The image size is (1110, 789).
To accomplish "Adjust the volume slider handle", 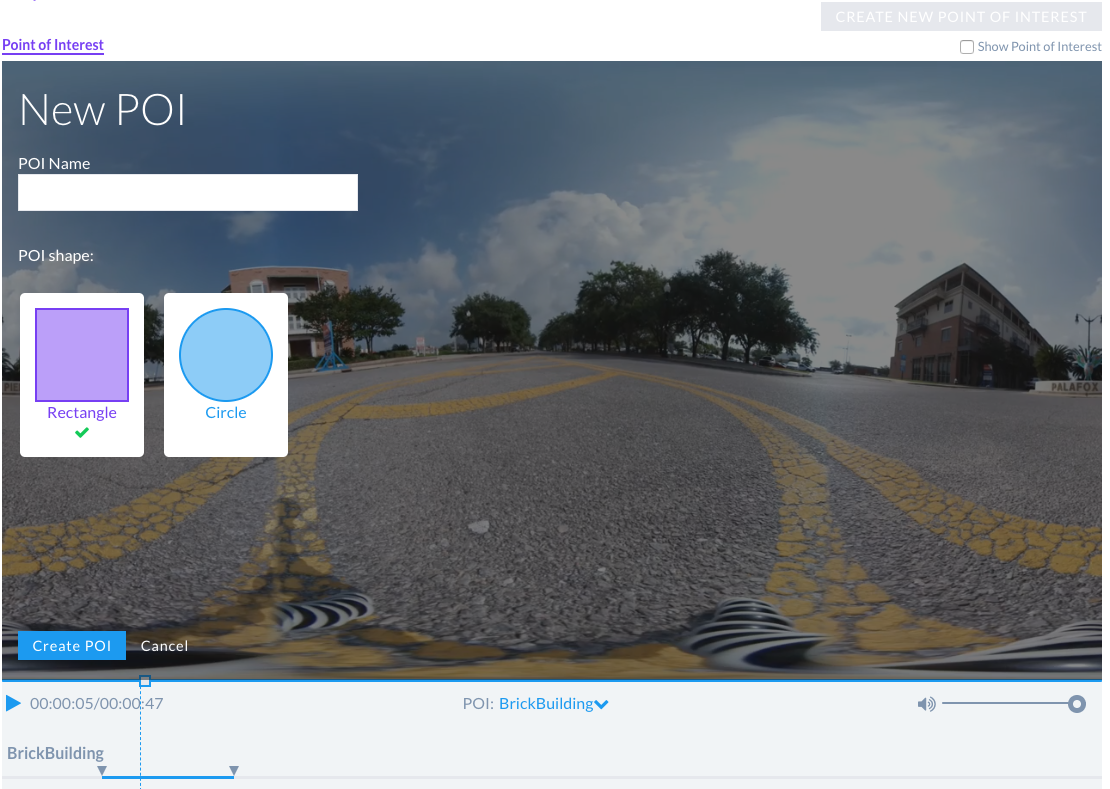I will point(1077,704).
